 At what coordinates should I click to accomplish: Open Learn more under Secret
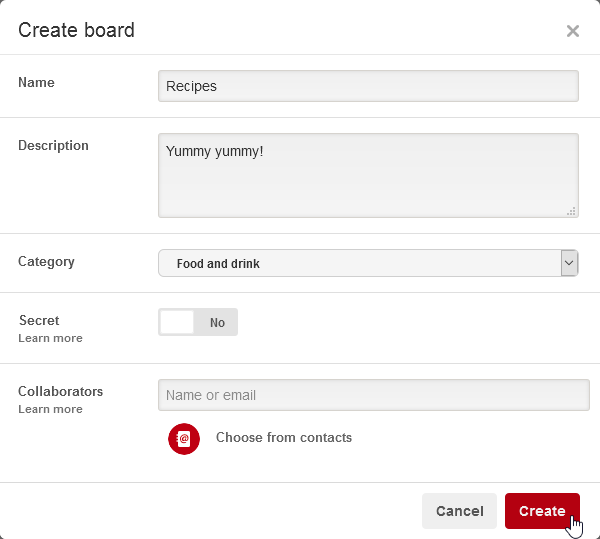[50, 339]
